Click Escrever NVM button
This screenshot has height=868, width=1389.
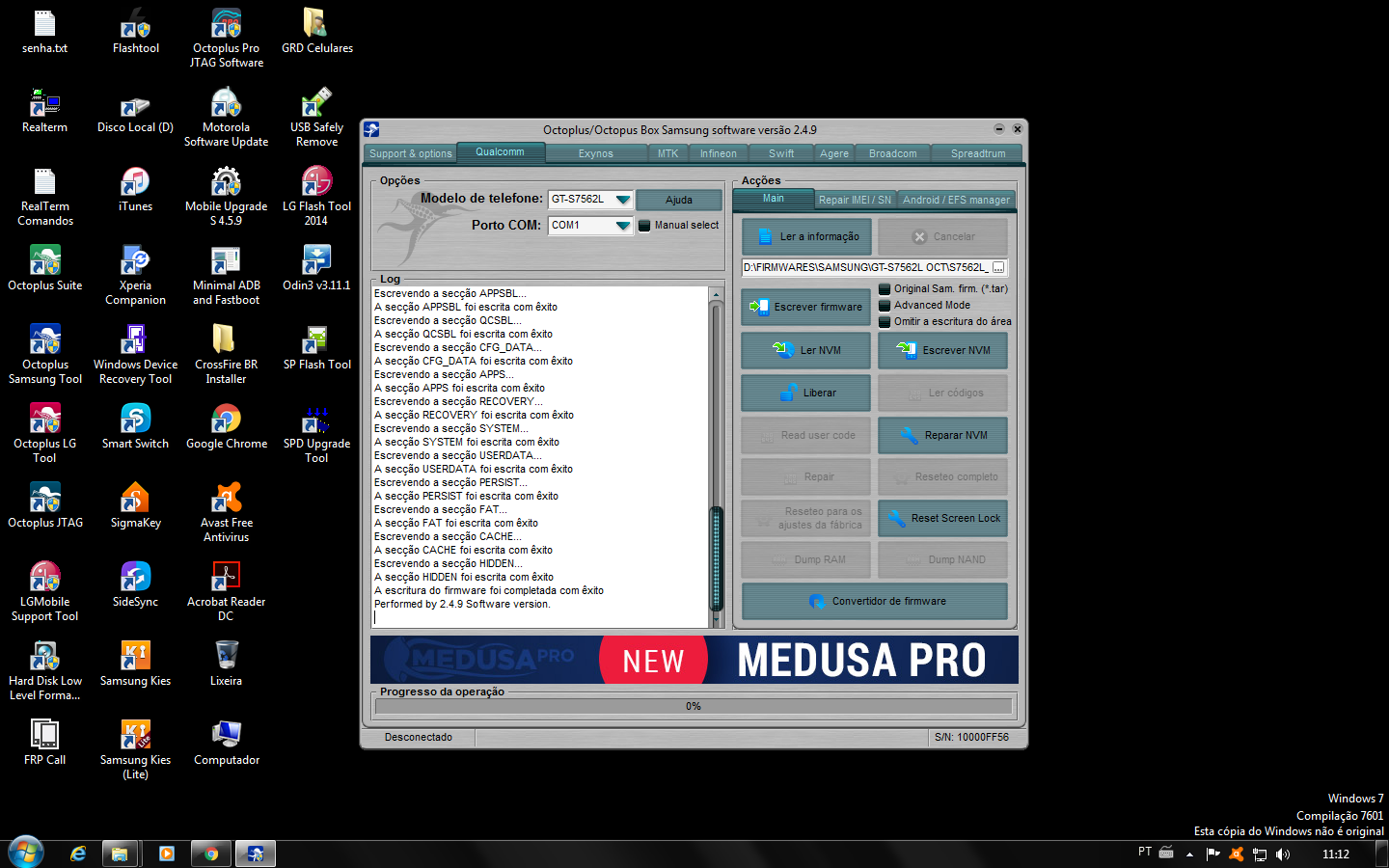943,350
